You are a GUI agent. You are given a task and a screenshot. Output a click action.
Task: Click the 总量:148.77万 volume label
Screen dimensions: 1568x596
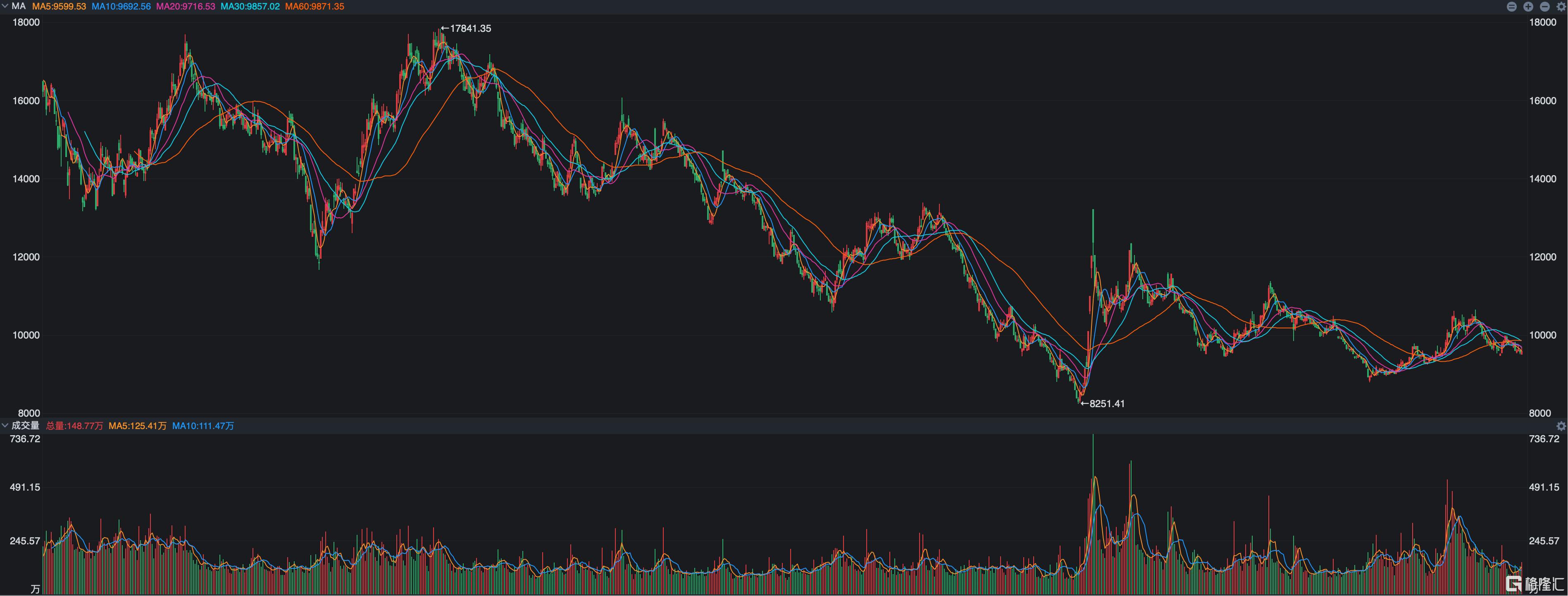[x=74, y=426]
